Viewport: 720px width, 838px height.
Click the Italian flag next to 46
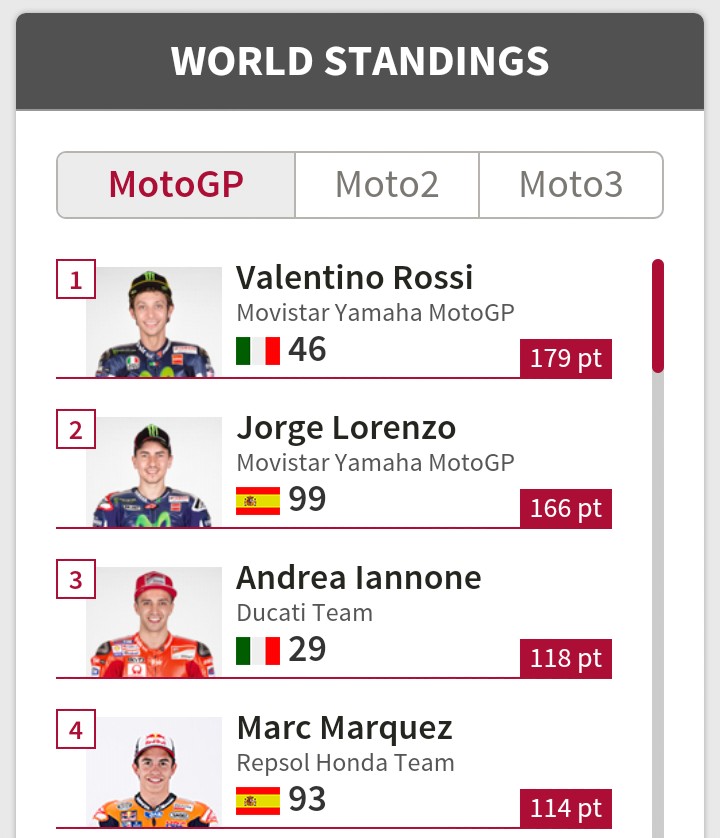click(x=258, y=351)
